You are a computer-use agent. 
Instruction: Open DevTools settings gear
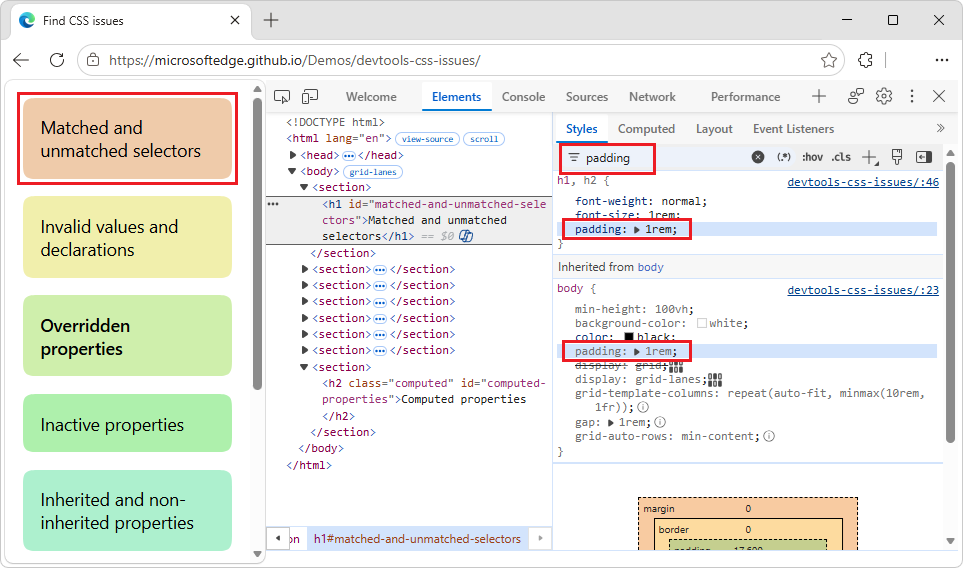pos(884,96)
